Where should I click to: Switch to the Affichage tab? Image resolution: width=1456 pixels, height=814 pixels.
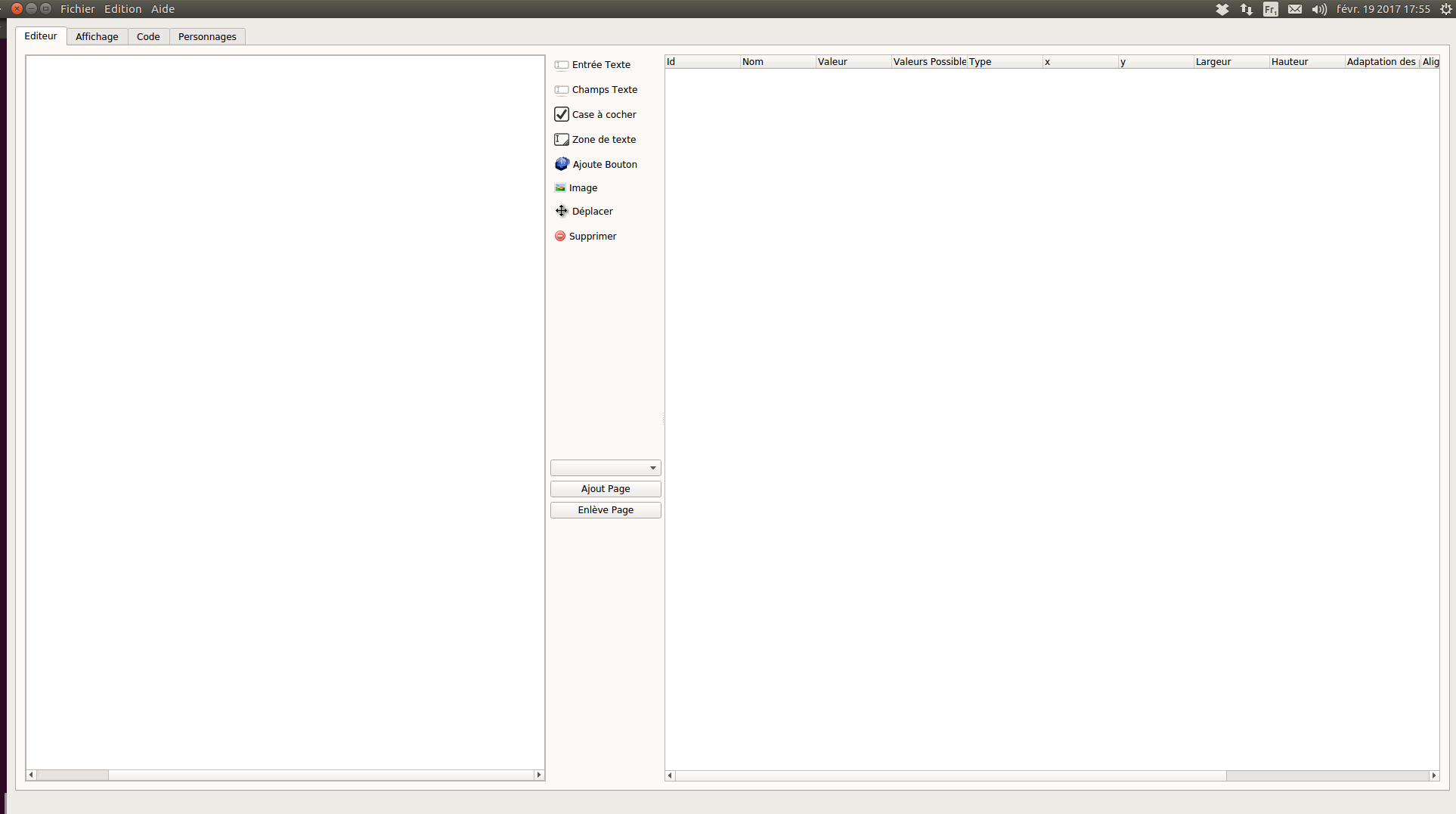pyautogui.click(x=97, y=36)
